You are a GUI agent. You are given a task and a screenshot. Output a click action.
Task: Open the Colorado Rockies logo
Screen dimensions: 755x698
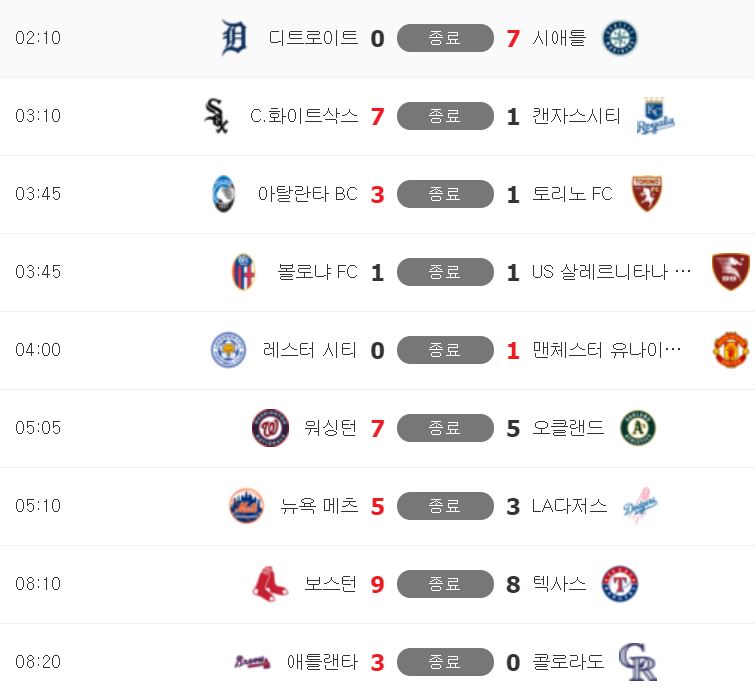click(x=638, y=662)
